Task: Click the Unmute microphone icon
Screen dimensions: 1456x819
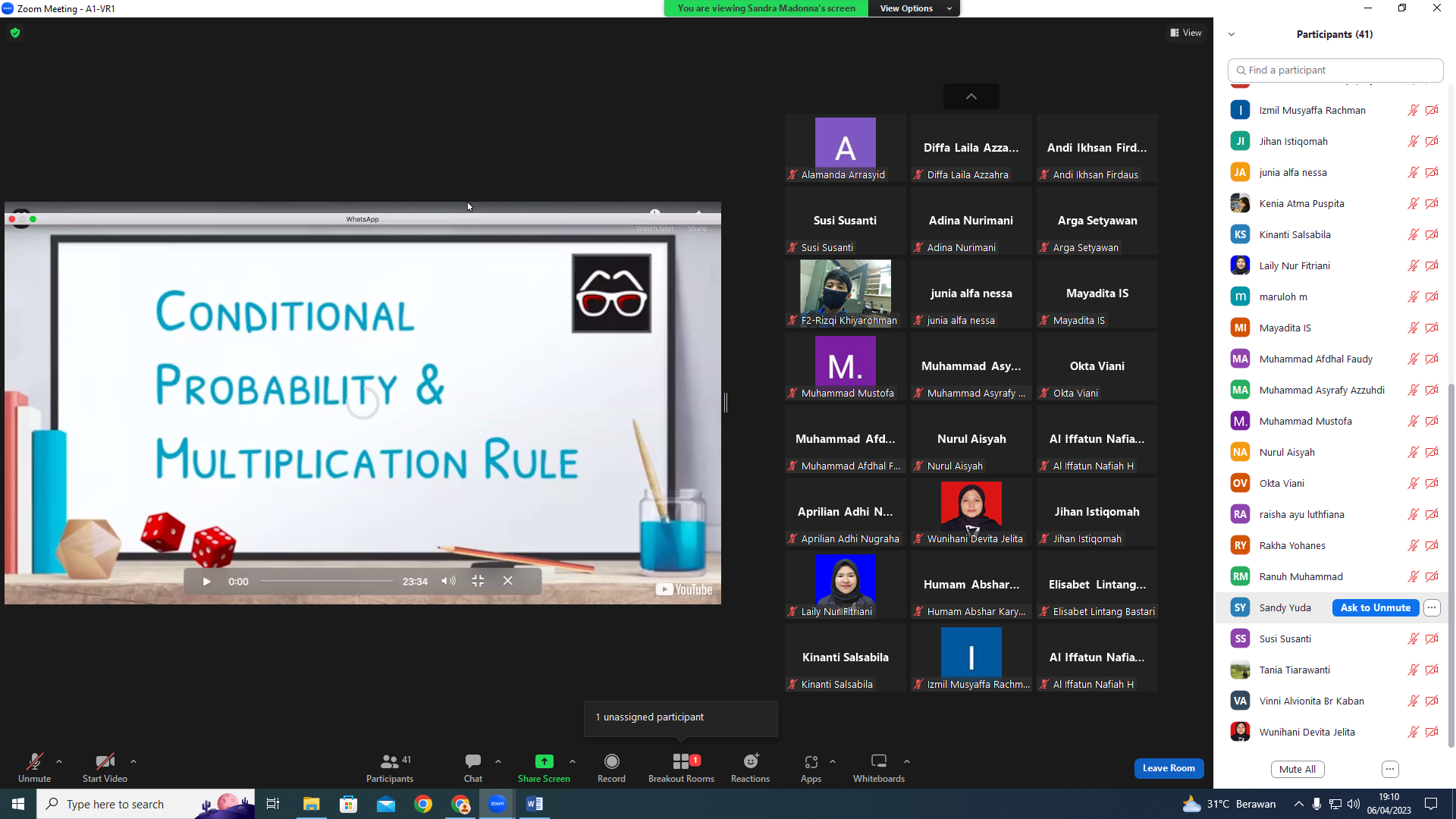Action: click(x=35, y=761)
